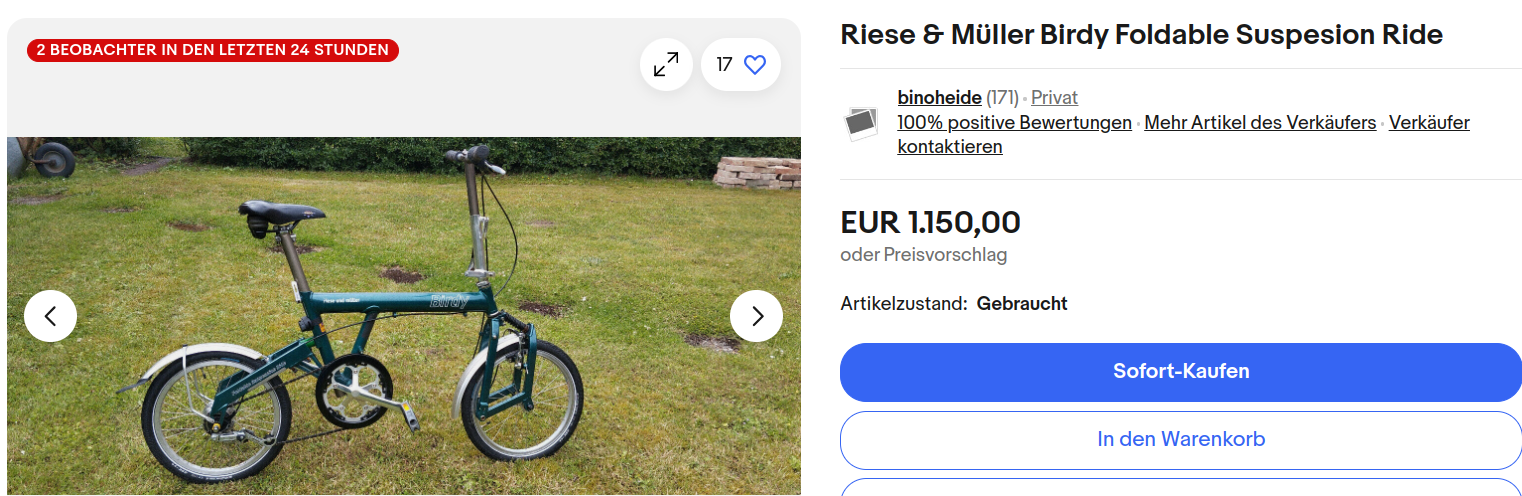1522x496 pixels.
Task: Show the previous product photo
Action: (x=50, y=316)
